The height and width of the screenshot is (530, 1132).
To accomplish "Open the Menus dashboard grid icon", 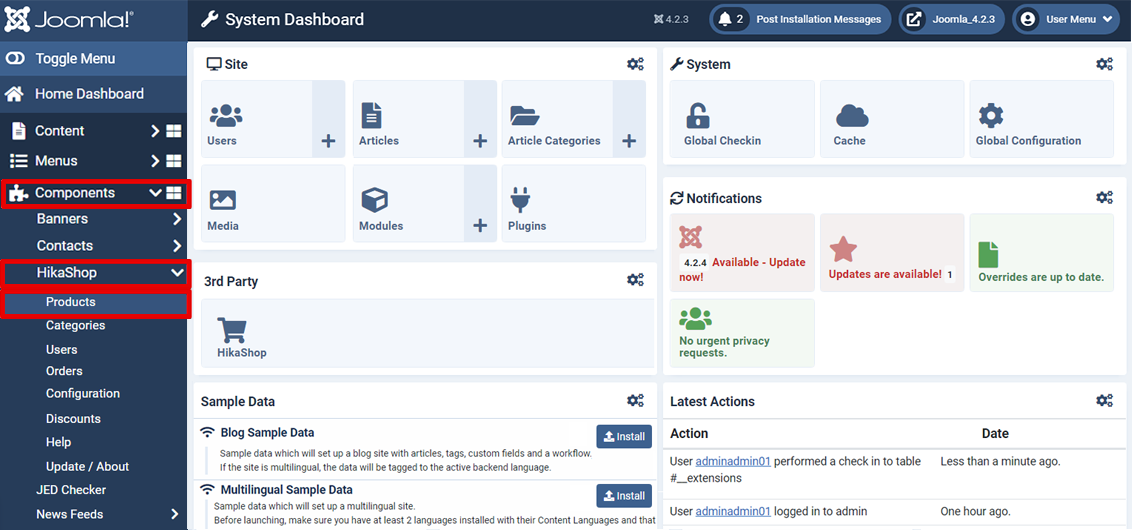I will click(174, 160).
